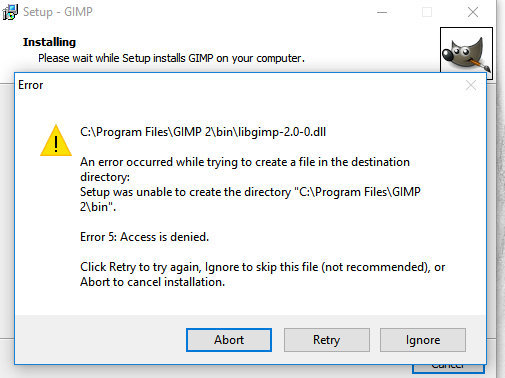
Task: Click the "Error 5: Access is denied." message
Action: point(144,237)
